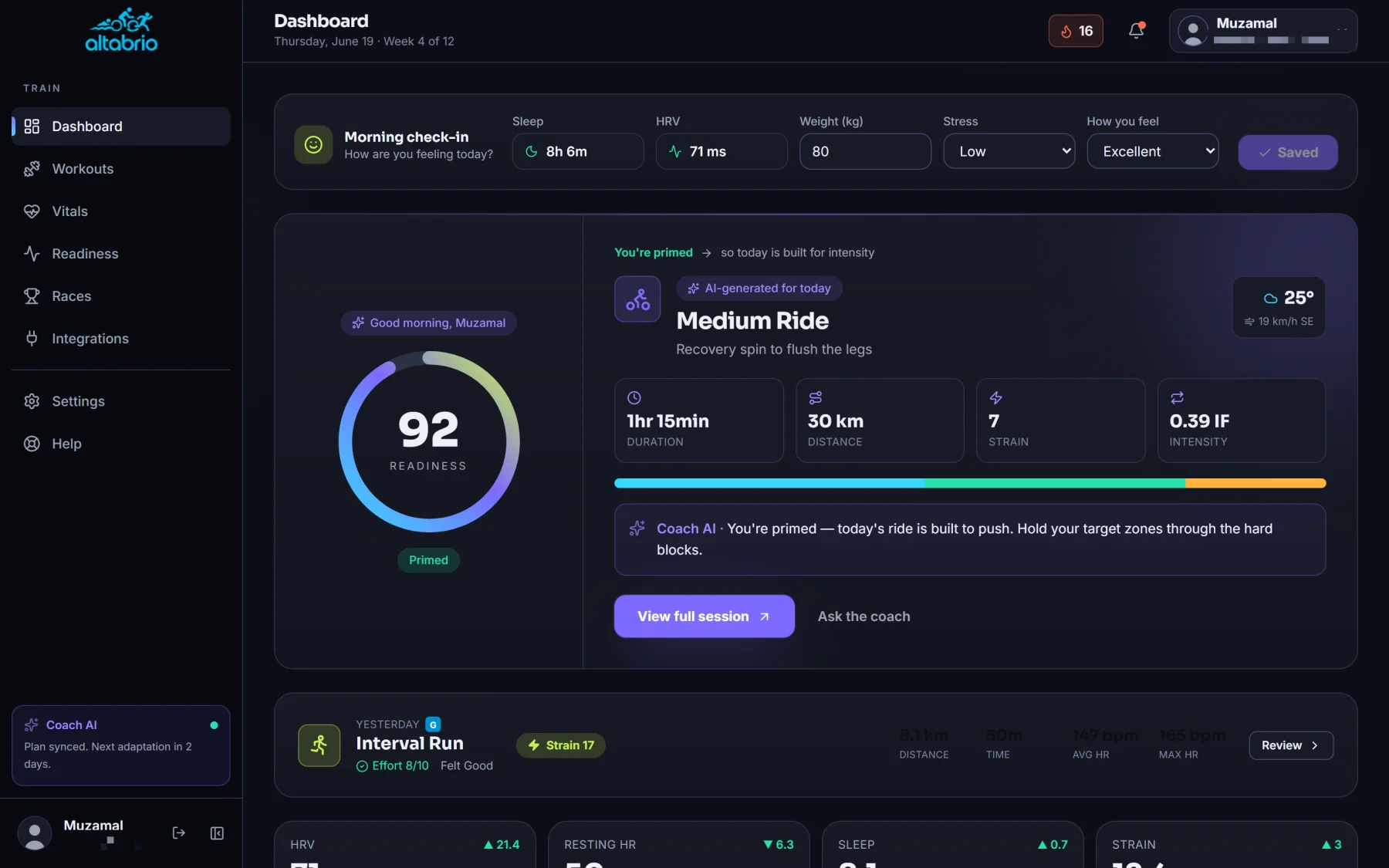The image size is (1389, 868).
Task: Click the sparkle icon in Coach AI message
Action: (x=637, y=529)
